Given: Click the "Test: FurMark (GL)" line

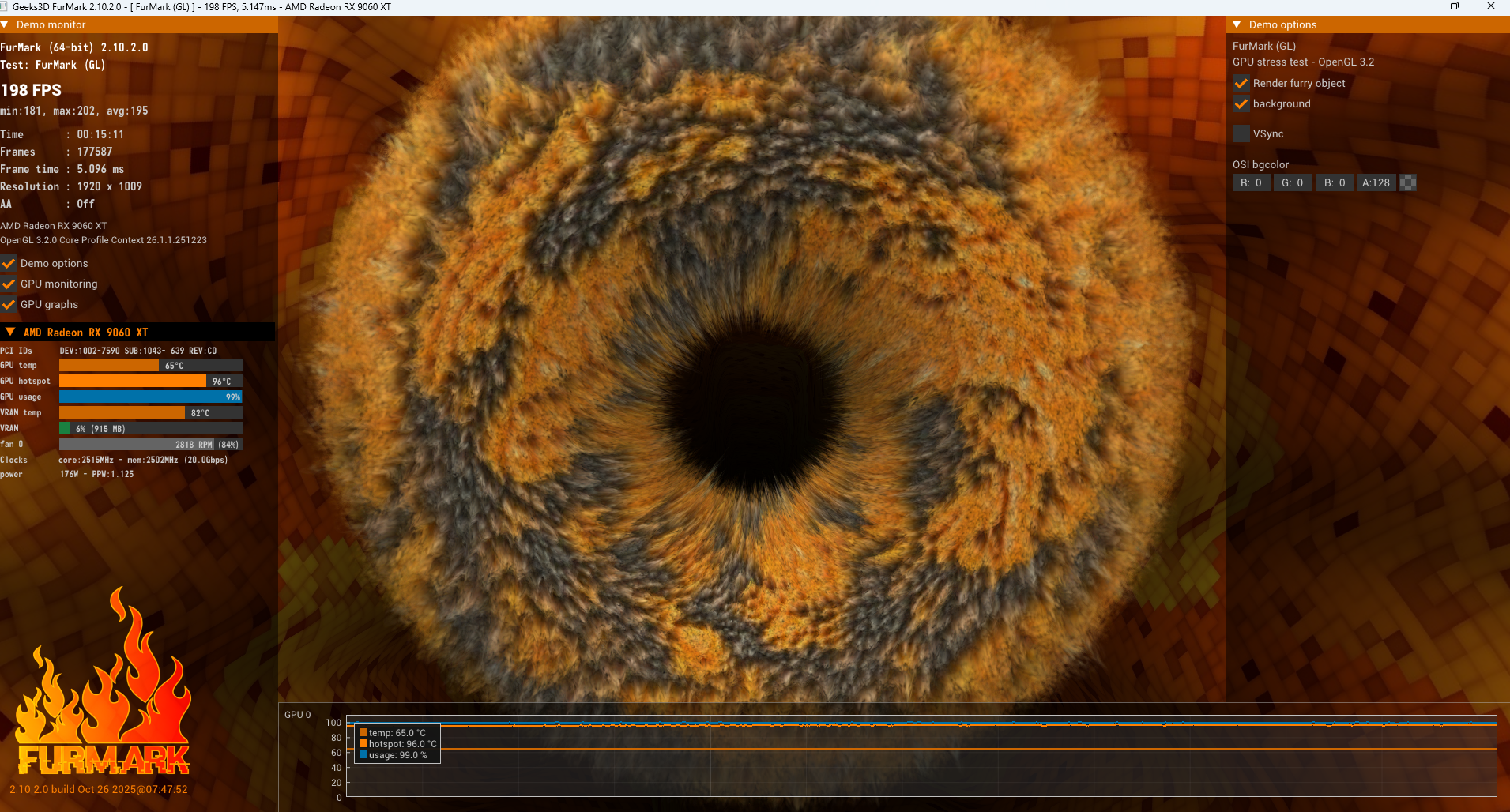Looking at the screenshot, I should coord(53,65).
